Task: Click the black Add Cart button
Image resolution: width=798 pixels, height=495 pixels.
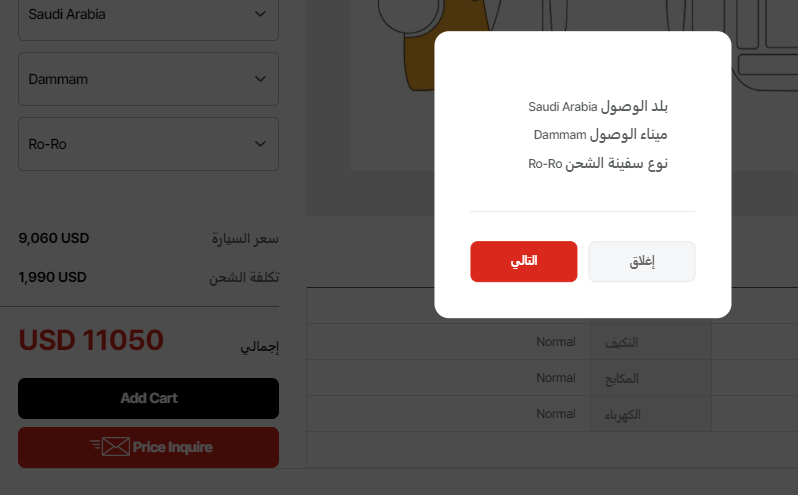Action: pos(148,398)
